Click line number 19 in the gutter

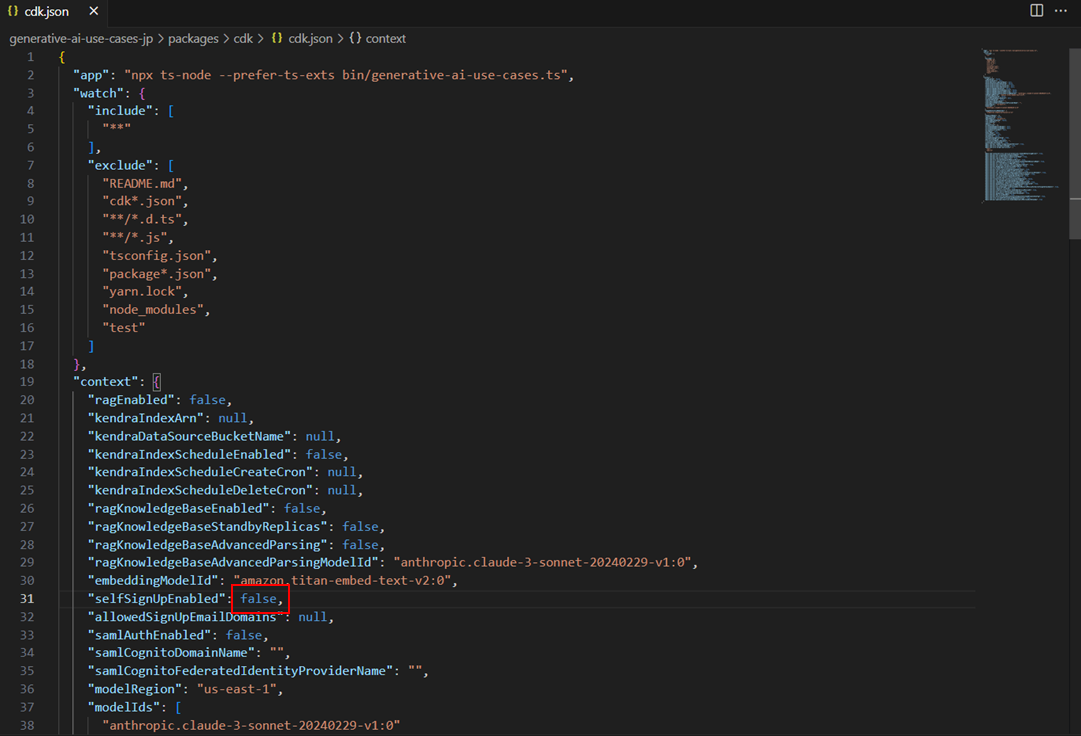click(x=27, y=382)
